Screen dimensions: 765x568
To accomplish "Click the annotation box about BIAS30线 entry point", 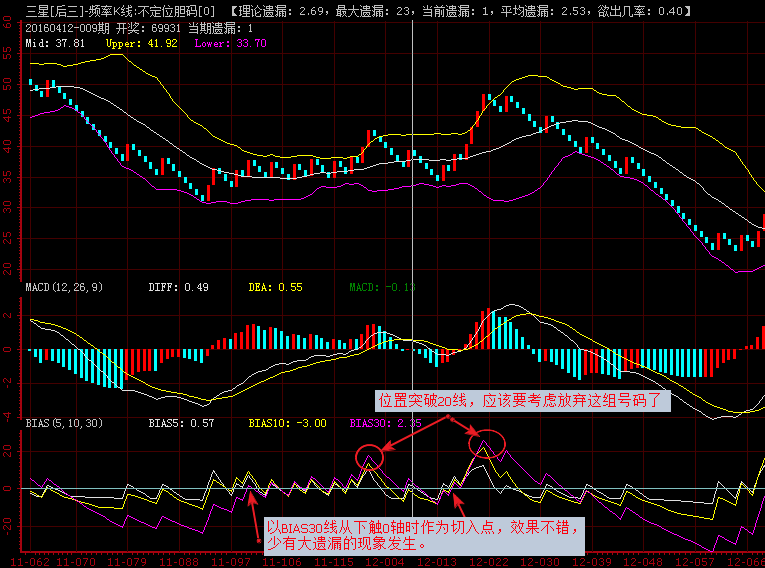I will [422, 535].
